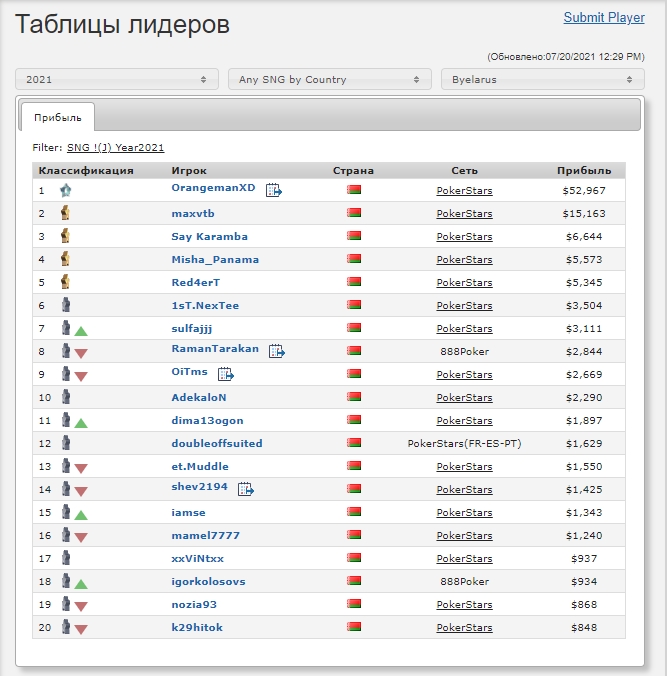The image size is (667, 676).
Task: Click the gold rank badge for maxvtb
Action: pyautogui.click(x=66, y=213)
